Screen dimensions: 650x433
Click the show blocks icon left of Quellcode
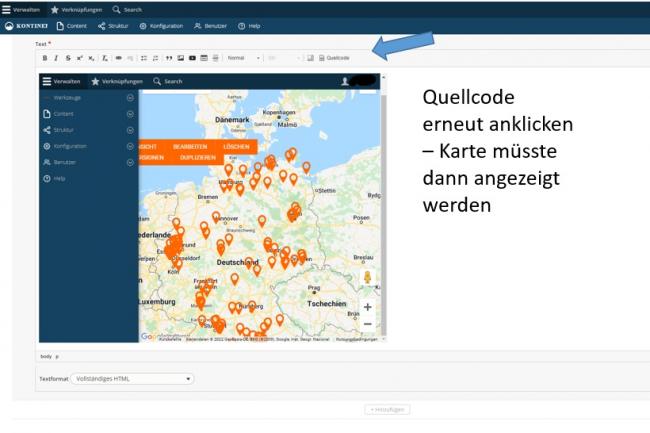pyautogui.click(x=310, y=58)
